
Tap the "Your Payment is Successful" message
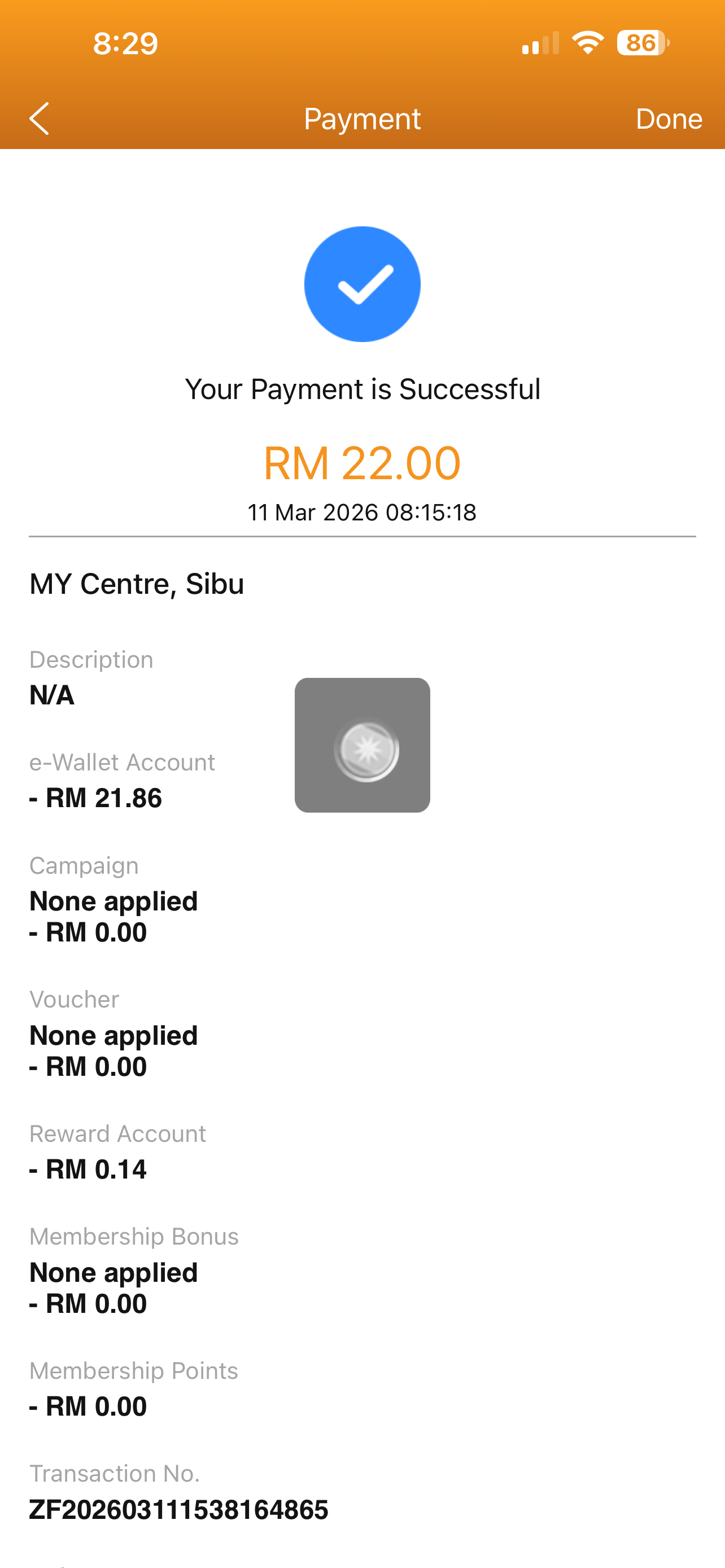(362, 389)
